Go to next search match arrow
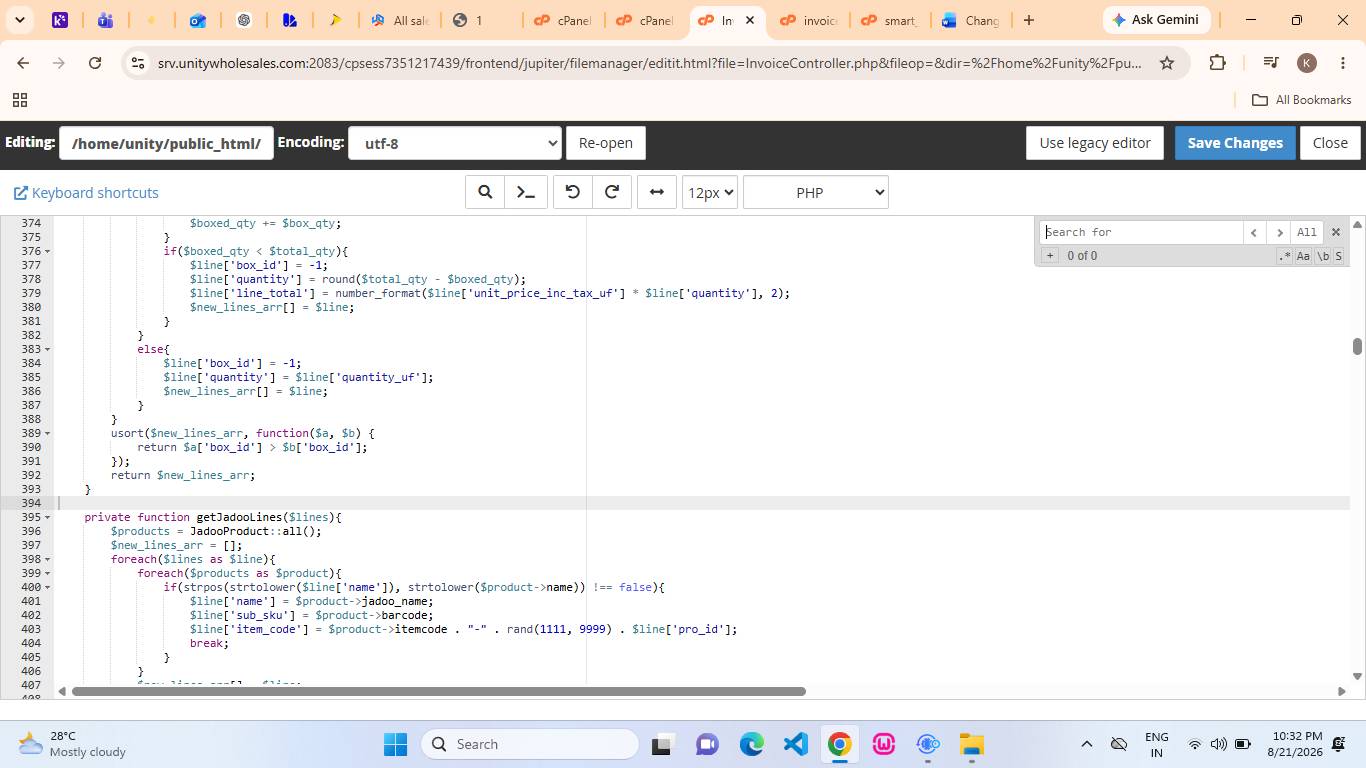 (x=1279, y=232)
